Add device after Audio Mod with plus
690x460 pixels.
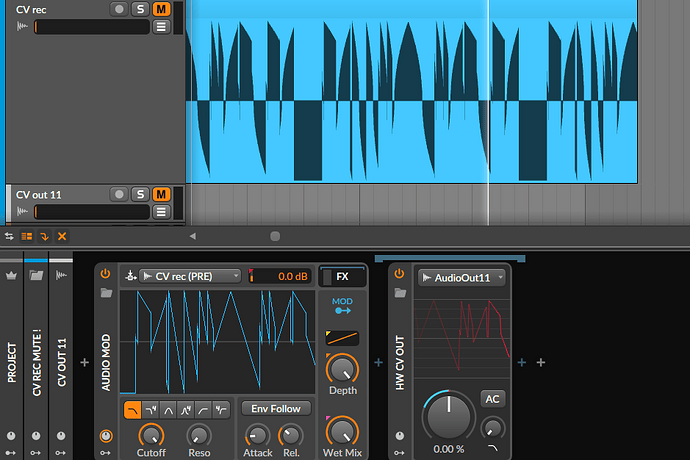point(378,362)
